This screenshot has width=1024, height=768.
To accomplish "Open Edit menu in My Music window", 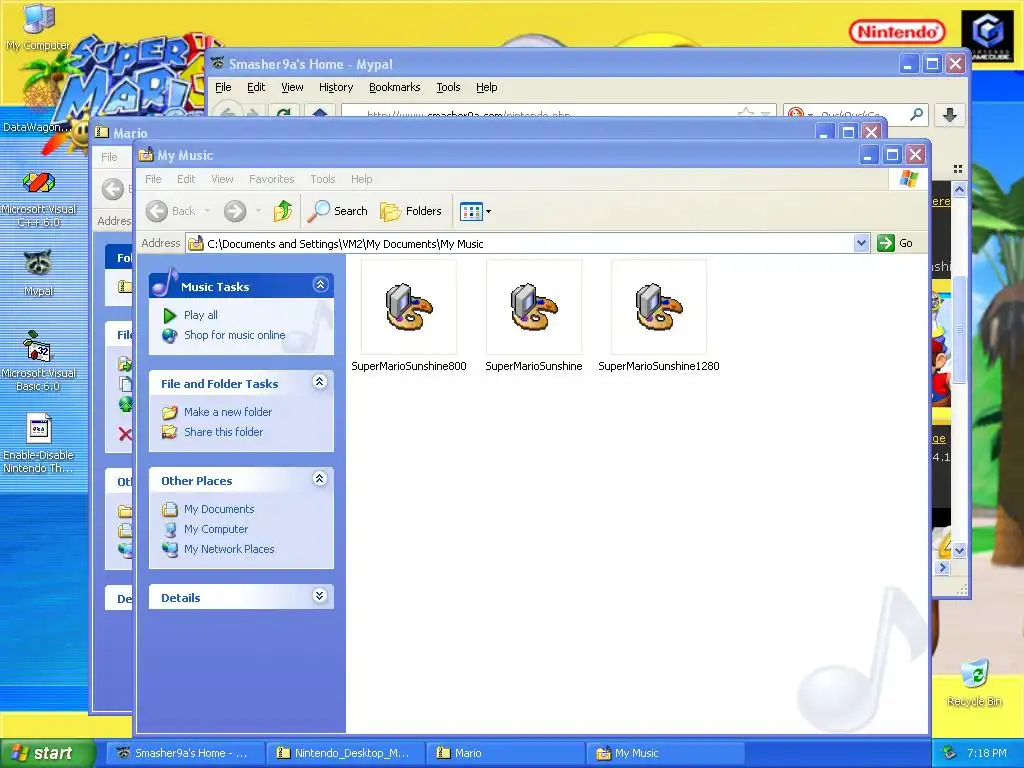I will [x=186, y=179].
